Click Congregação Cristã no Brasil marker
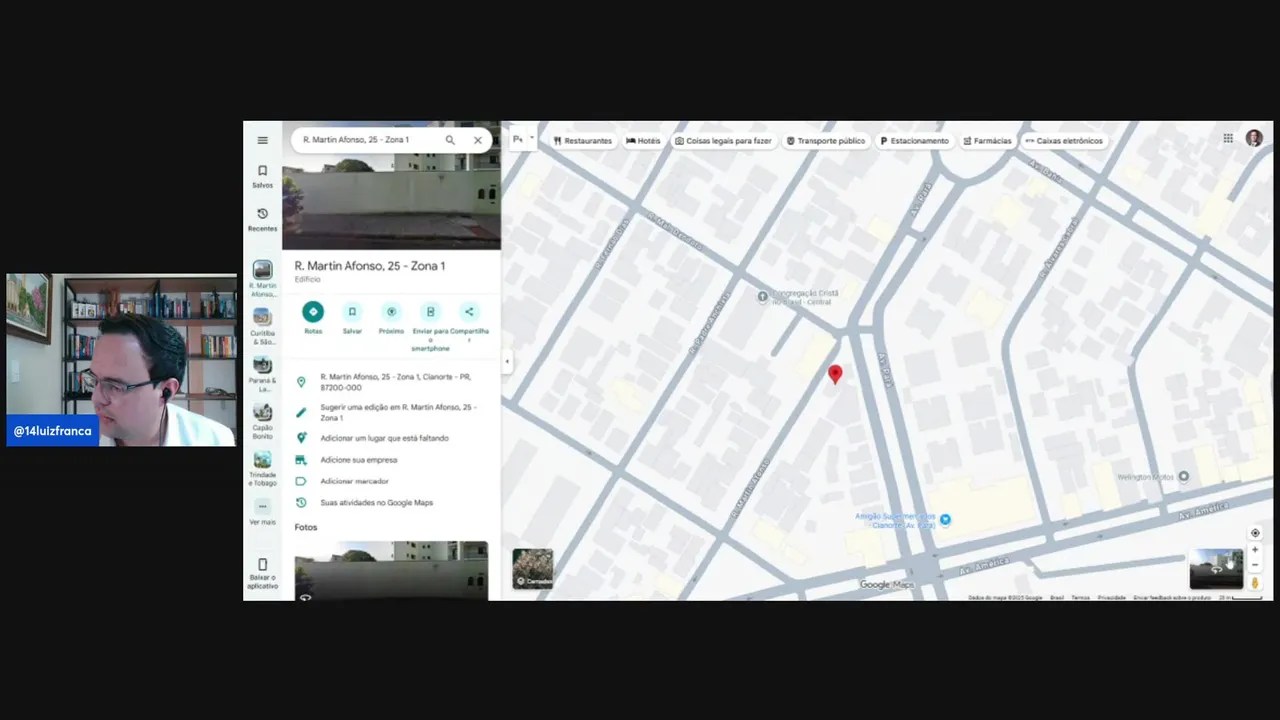Viewport: 1280px width, 720px height. tap(763, 296)
